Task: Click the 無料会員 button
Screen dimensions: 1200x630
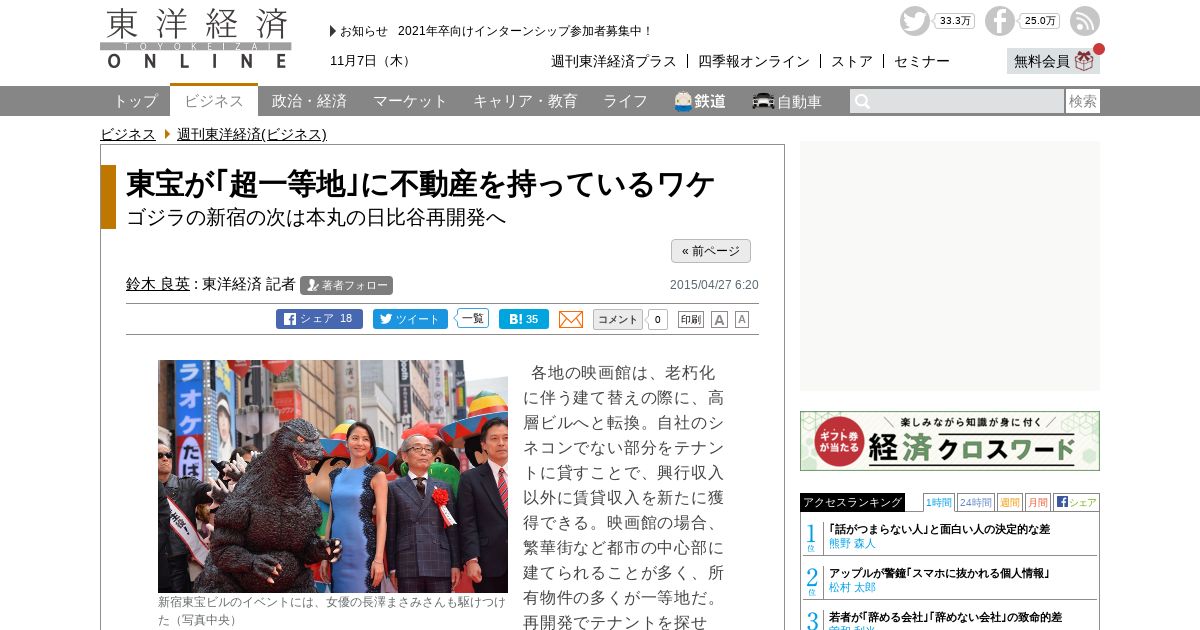Action: coord(1053,61)
